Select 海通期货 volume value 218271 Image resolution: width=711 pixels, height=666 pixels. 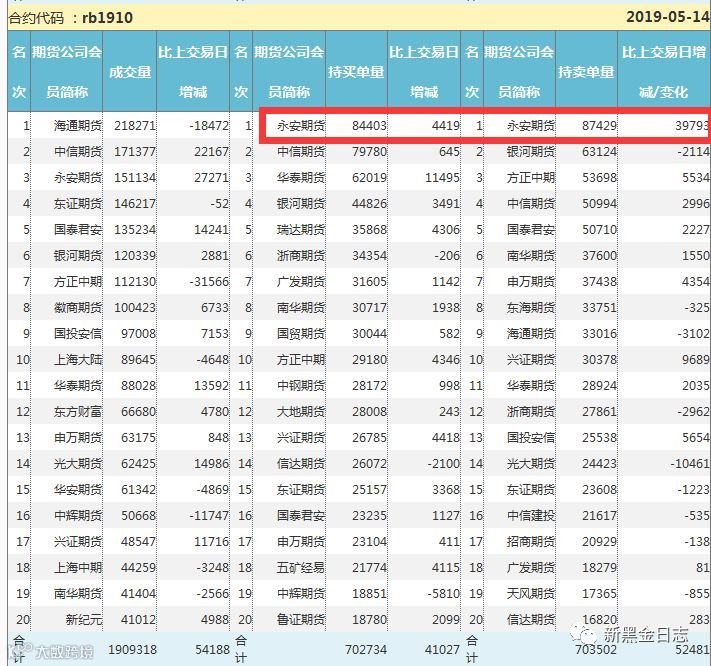(x=135, y=126)
